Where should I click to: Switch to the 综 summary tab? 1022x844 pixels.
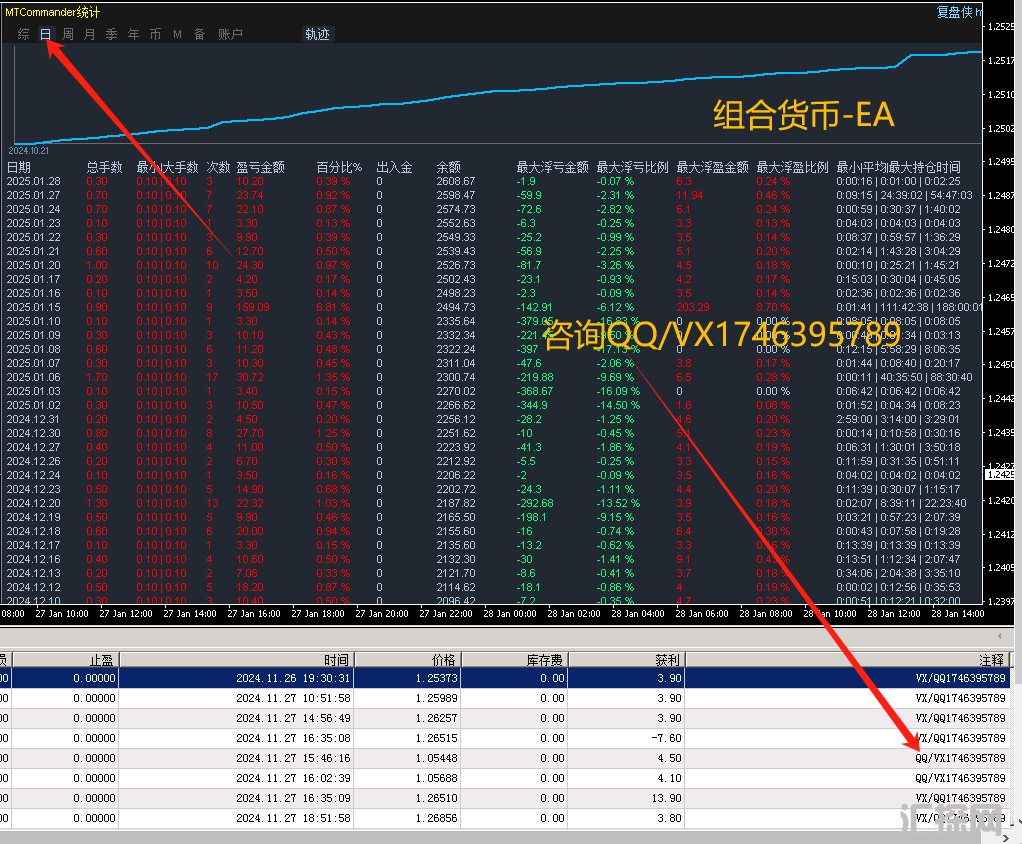tap(23, 35)
